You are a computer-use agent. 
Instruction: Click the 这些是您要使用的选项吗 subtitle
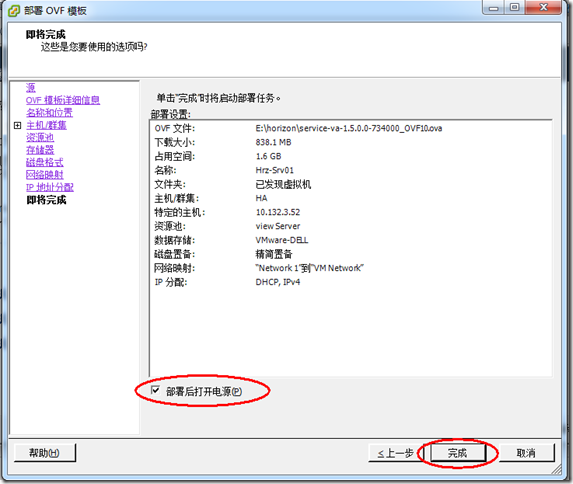tap(94, 47)
